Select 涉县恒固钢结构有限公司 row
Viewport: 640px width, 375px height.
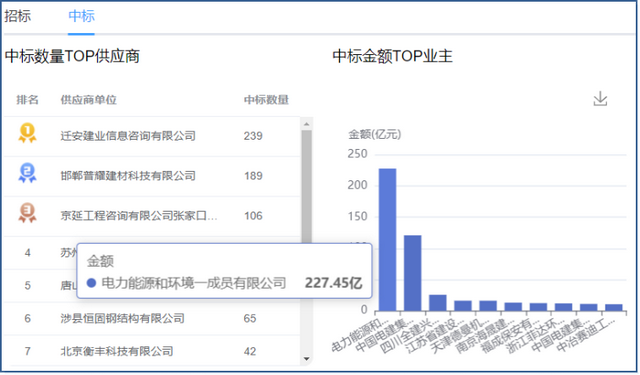(x=152, y=318)
